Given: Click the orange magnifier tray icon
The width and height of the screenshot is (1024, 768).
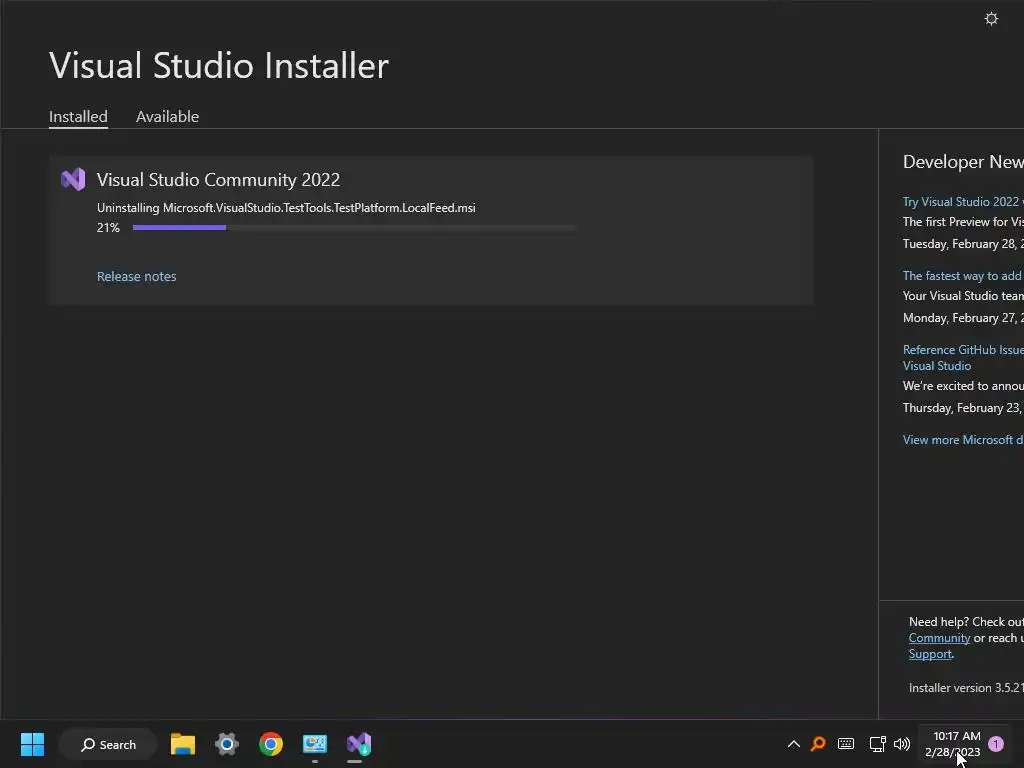Looking at the screenshot, I should [x=818, y=744].
